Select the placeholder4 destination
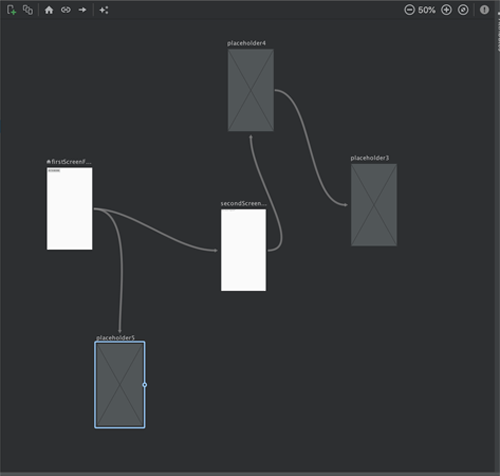Image resolution: width=500 pixels, height=476 pixels. click(251, 90)
